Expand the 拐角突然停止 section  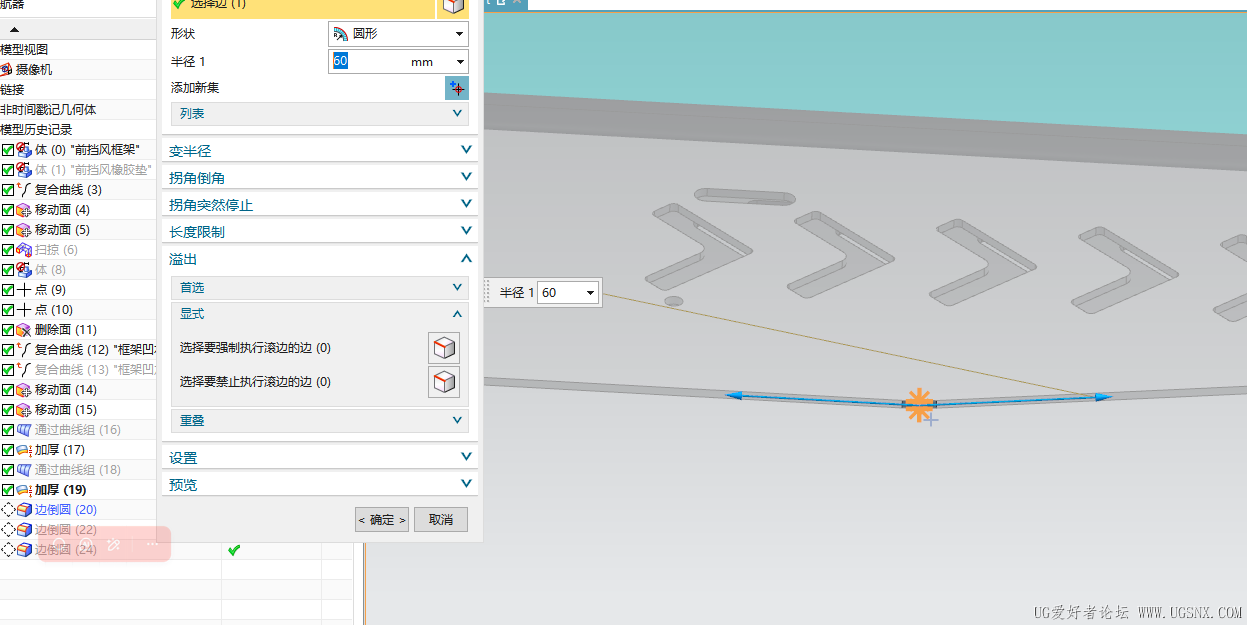click(x=319, y=205)
